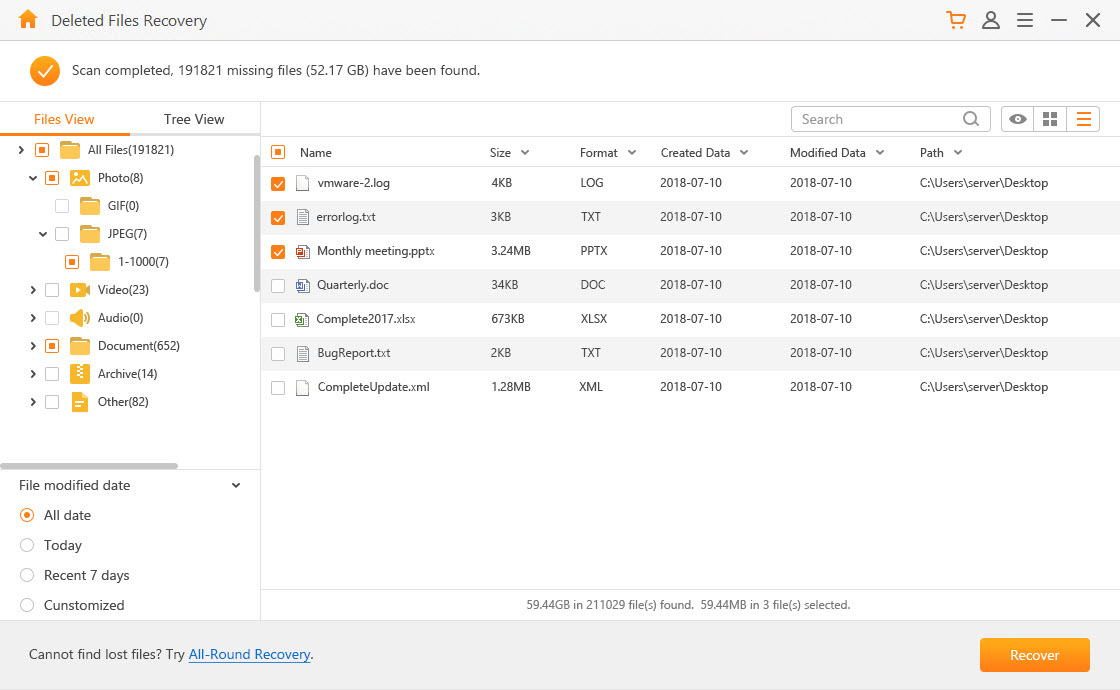Check the Quarterly.doc file
Screen dimensions: 1120x690
click(x=277, y=285)
